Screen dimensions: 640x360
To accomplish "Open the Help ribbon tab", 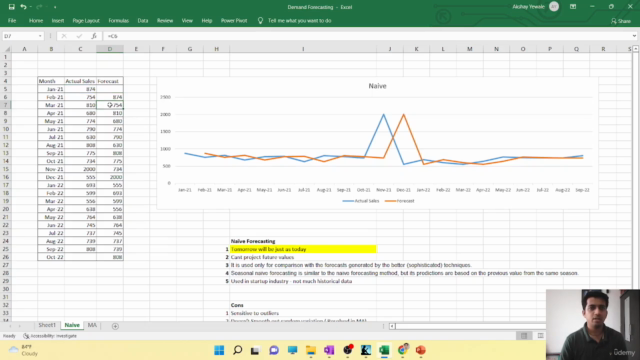I will coord(207,20).
